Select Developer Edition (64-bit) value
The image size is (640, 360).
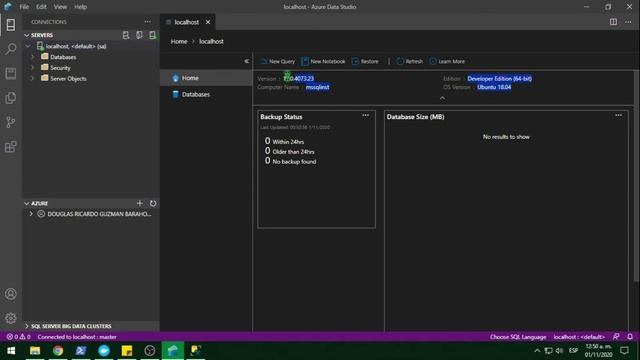pyautogui.click(x=500, y=78)
